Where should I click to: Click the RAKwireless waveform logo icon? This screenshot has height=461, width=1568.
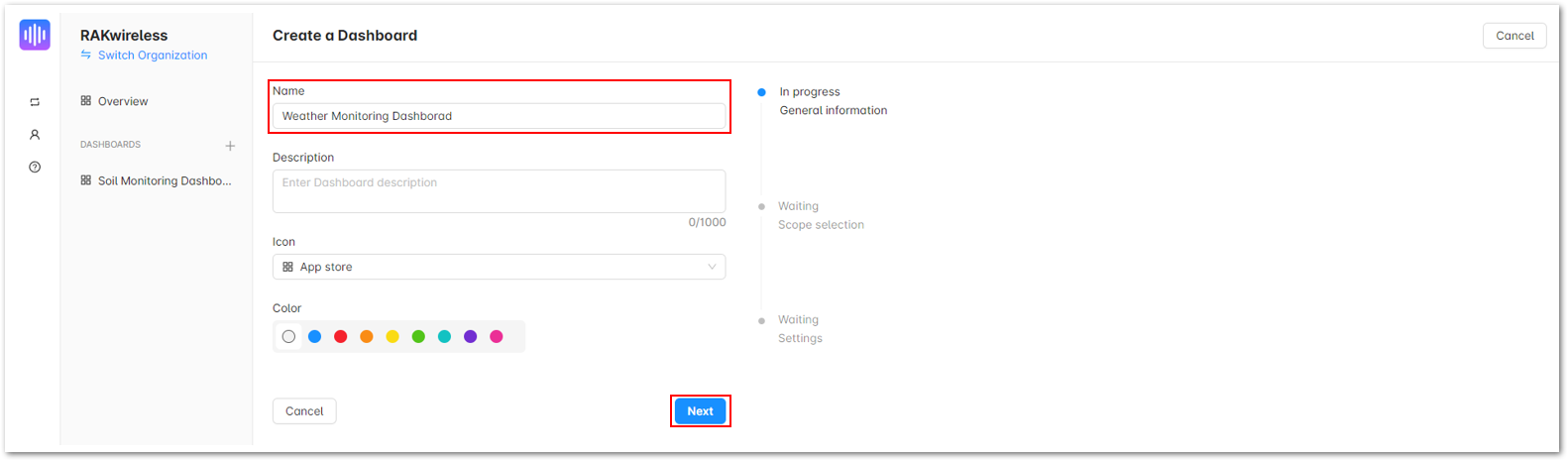35,35
